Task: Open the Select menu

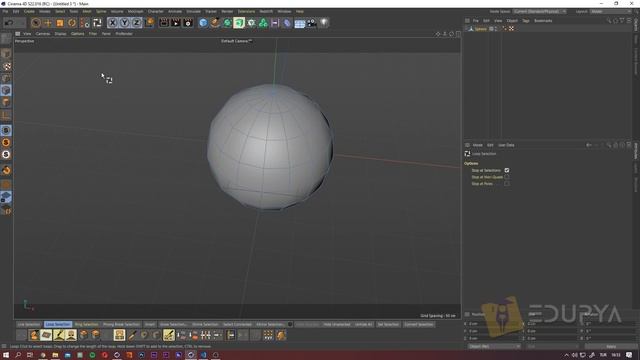Action: click(x=60, y=11)
